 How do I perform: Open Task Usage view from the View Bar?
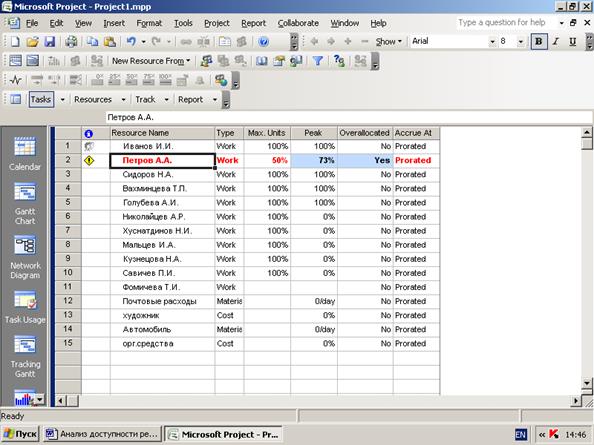pyautogui.click(x=25, y=307)
